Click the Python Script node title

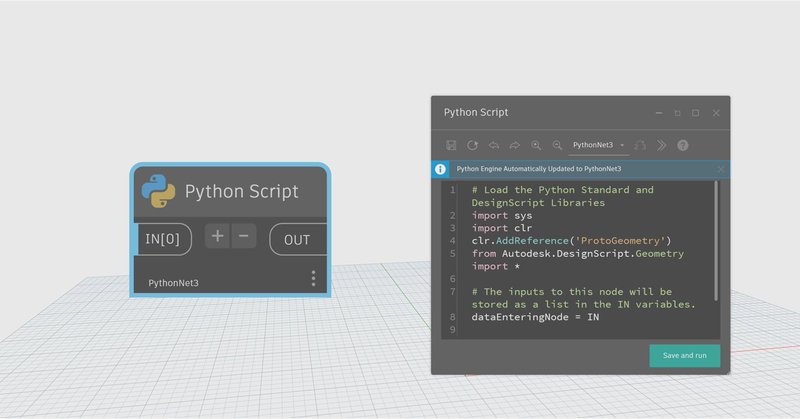point(241,191)
